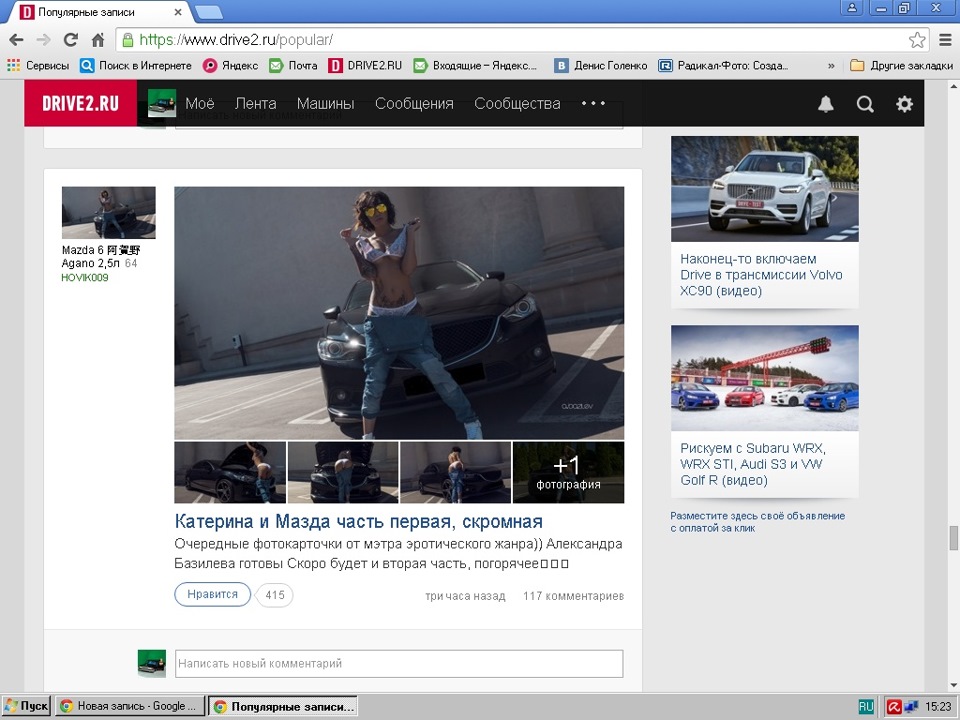The width and height of the screenshot is (960, 720).
Task: Open Поиск в Интернете bookmark
Action: [x=136, y=66]
